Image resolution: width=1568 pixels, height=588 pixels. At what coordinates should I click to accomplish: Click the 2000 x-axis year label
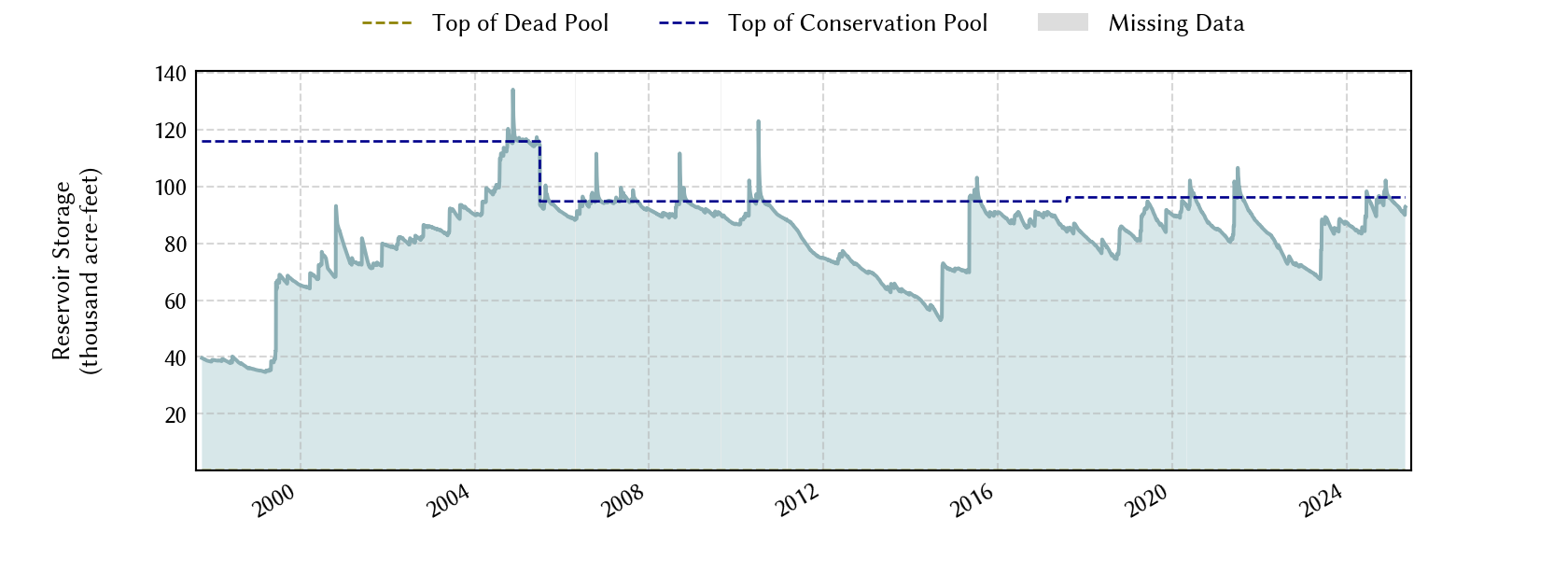(274, 501)
